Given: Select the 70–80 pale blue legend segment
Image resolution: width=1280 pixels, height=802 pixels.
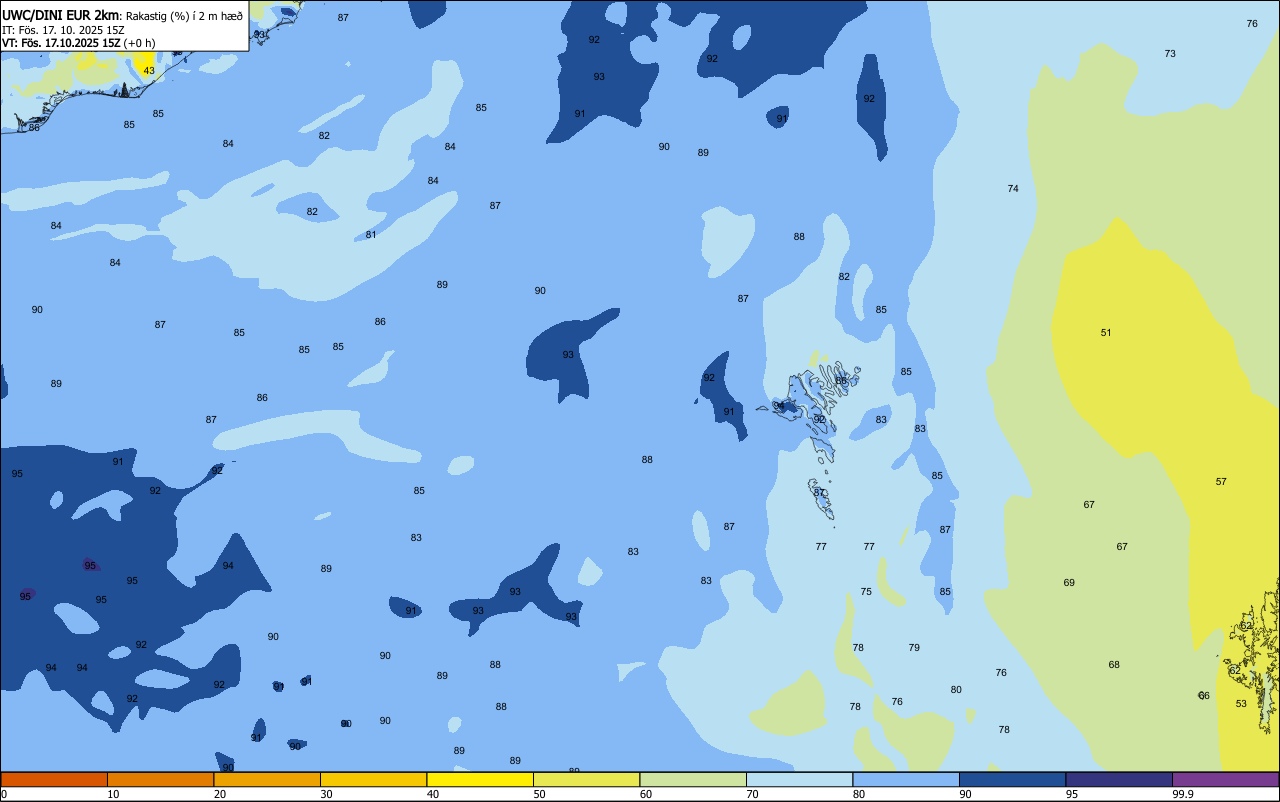Looking at the screenshot, I should (x=799, y=779).
